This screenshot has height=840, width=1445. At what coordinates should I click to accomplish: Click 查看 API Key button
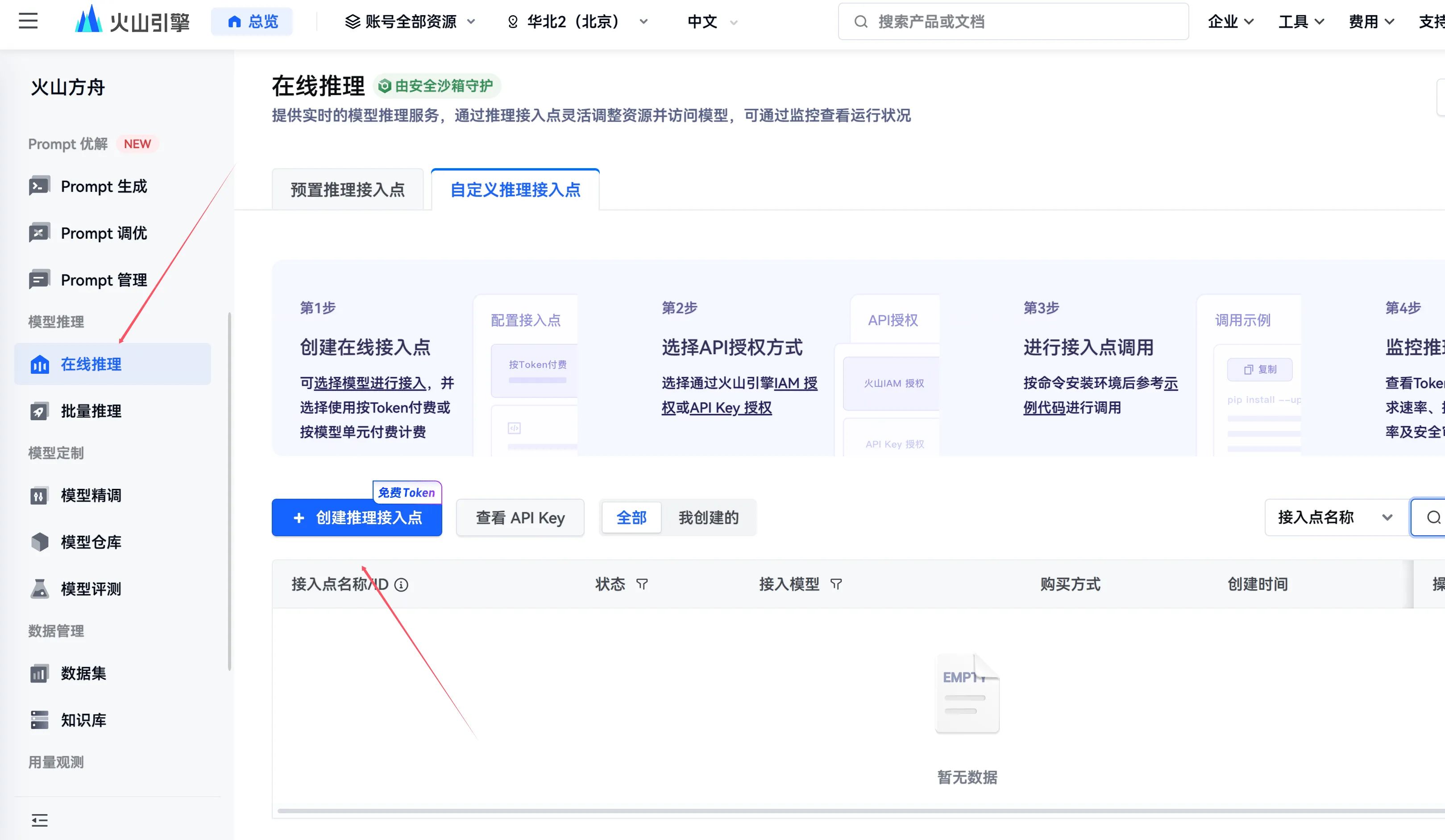pos(520,518)
